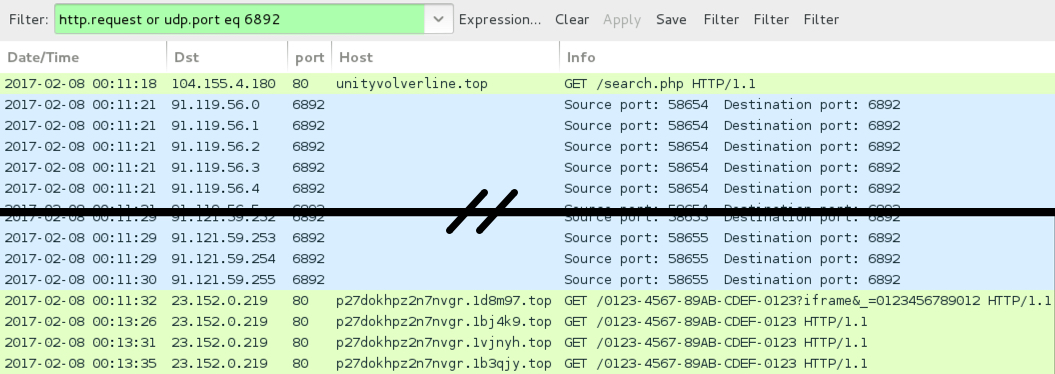This screenshot has height=374, width=1055.
Task: Click timestamp 2017-02-08 00:11:32
Action: coord(81,301)
